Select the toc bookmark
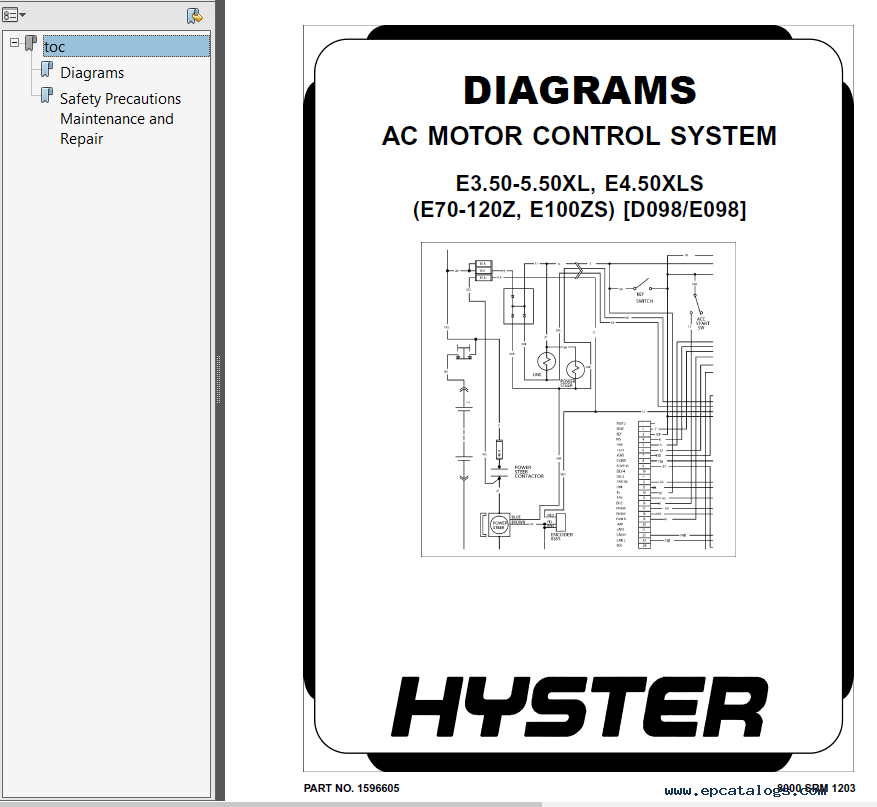 (126, 46)
